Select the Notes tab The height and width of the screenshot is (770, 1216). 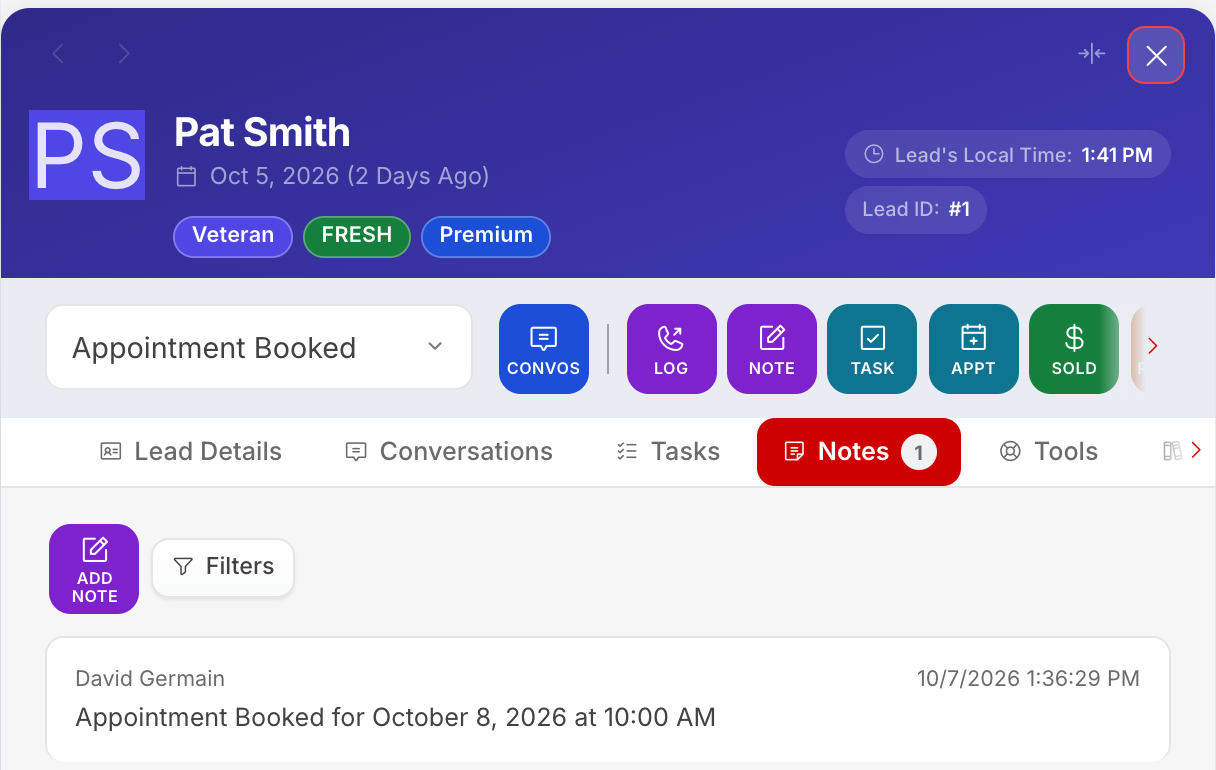(x=859, y=452)
